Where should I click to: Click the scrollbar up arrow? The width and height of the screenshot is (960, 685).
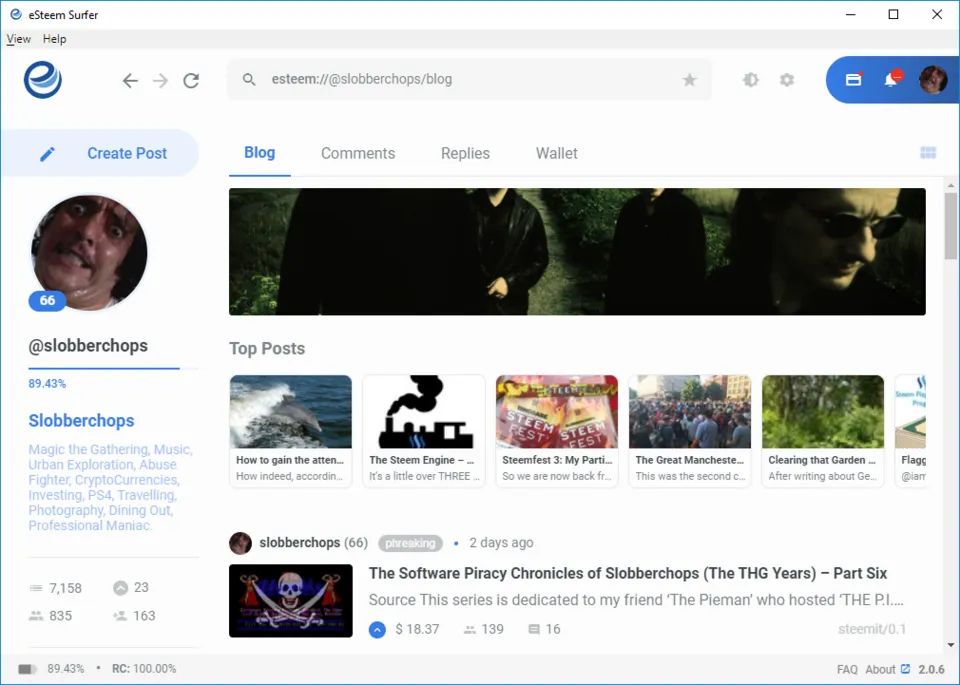coord(950,185)
